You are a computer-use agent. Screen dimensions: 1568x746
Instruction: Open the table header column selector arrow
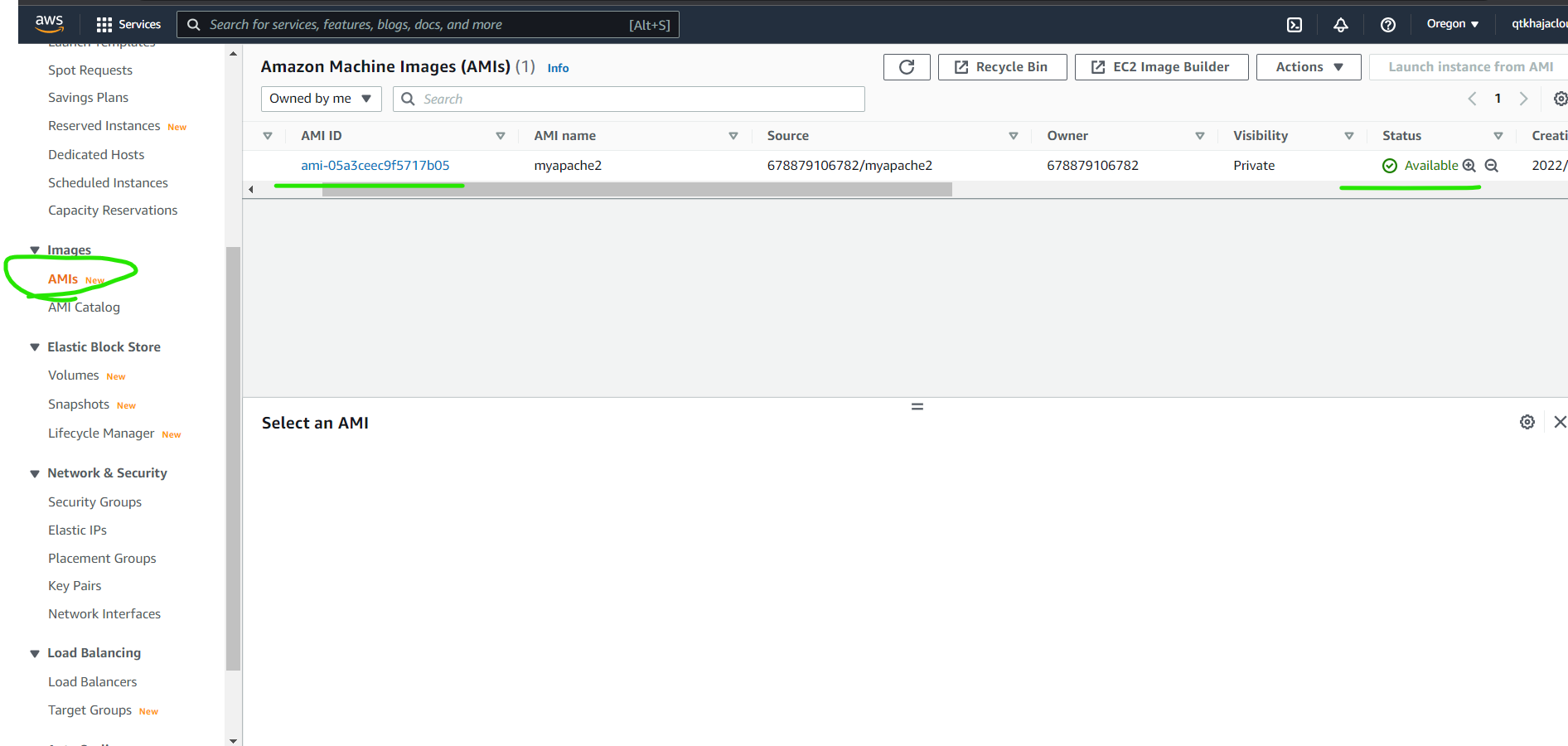pyautogui.click(x=267, y=136)
